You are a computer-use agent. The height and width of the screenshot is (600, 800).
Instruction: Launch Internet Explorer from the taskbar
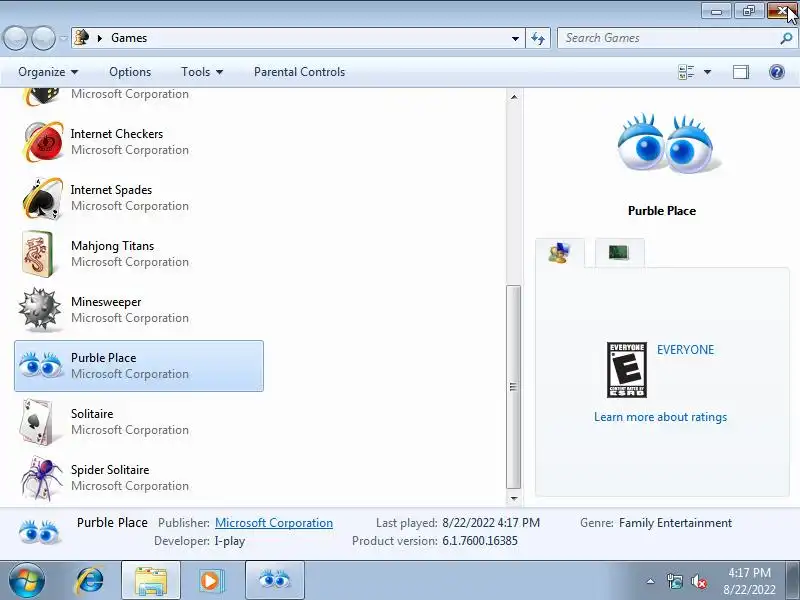[89, 581]
